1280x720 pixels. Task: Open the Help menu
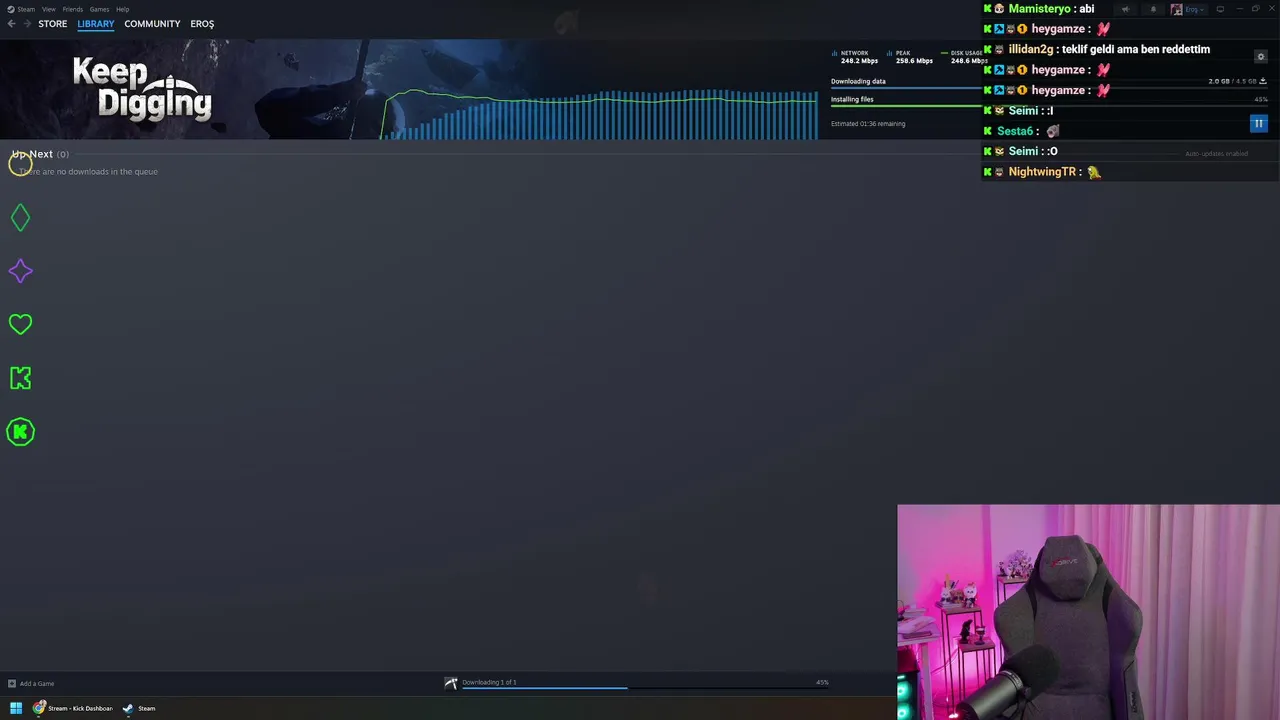pos(123,9)
